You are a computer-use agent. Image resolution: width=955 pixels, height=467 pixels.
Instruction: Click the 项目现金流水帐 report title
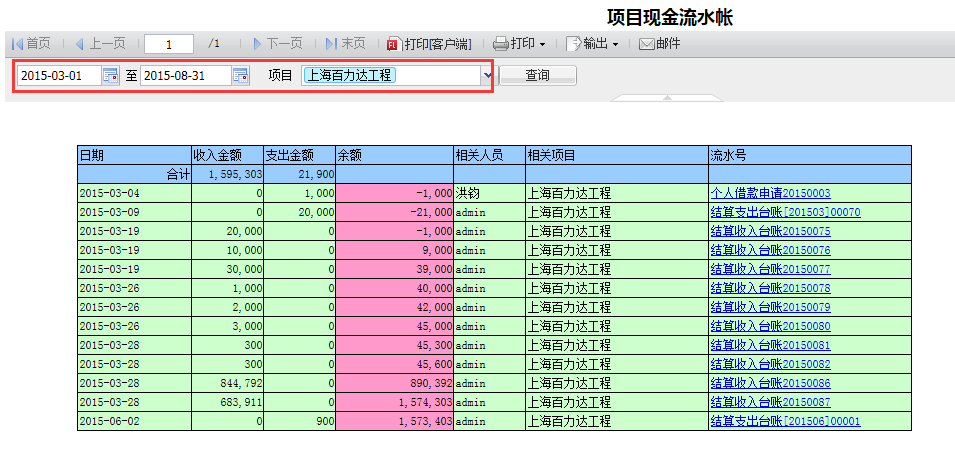pyautogui.click(x=669, y=17)
